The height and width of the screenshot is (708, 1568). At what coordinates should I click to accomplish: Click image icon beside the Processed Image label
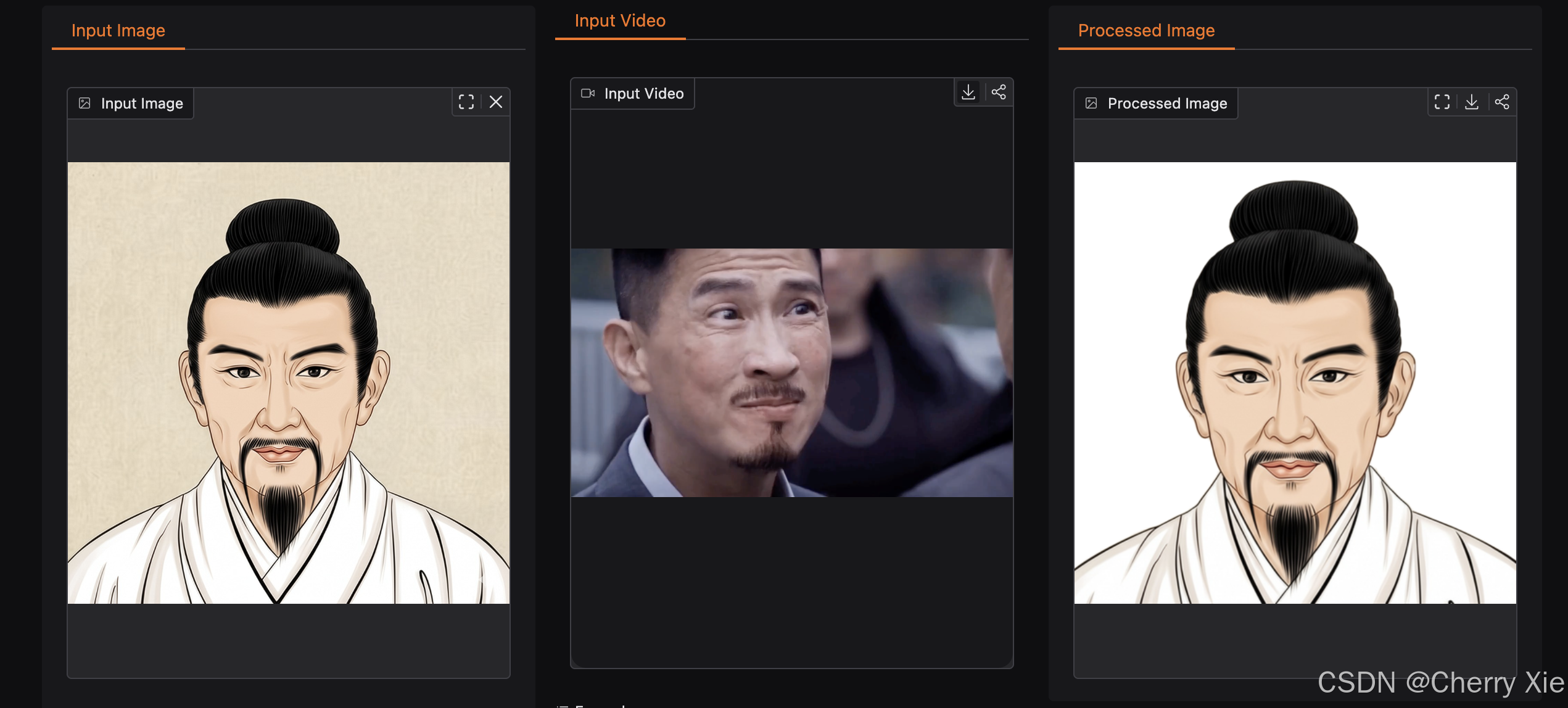(1091, 104)
